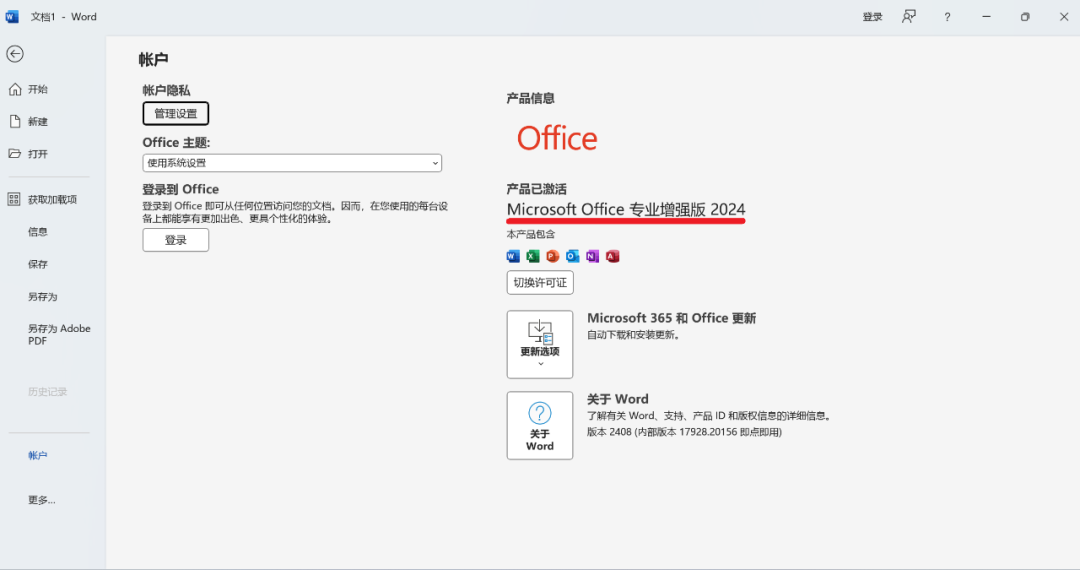Click the 切换许可证 button

[540, 283]
